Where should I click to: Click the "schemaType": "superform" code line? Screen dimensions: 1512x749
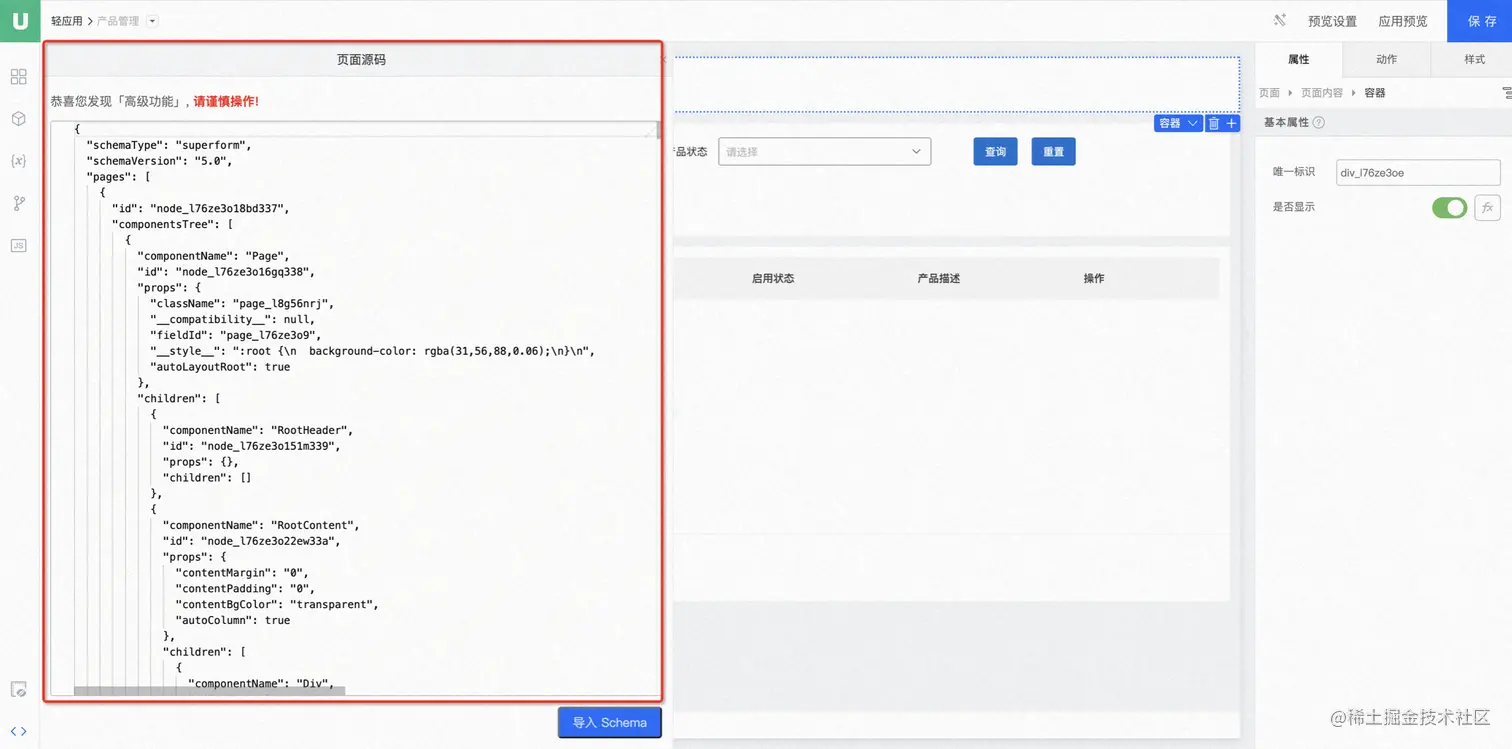click(x=170, y=145)
